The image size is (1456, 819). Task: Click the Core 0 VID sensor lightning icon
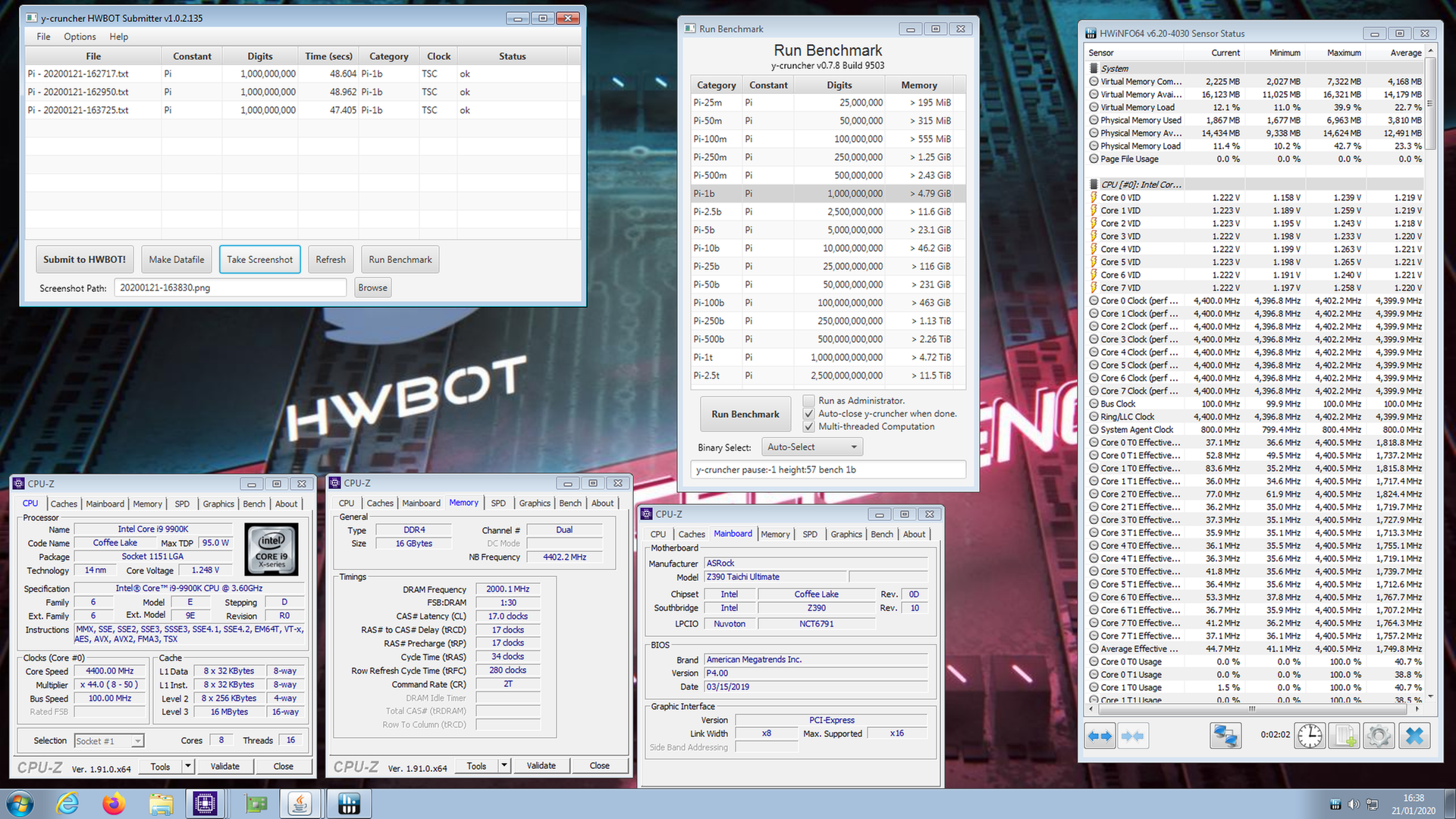tap(1094, 198)
